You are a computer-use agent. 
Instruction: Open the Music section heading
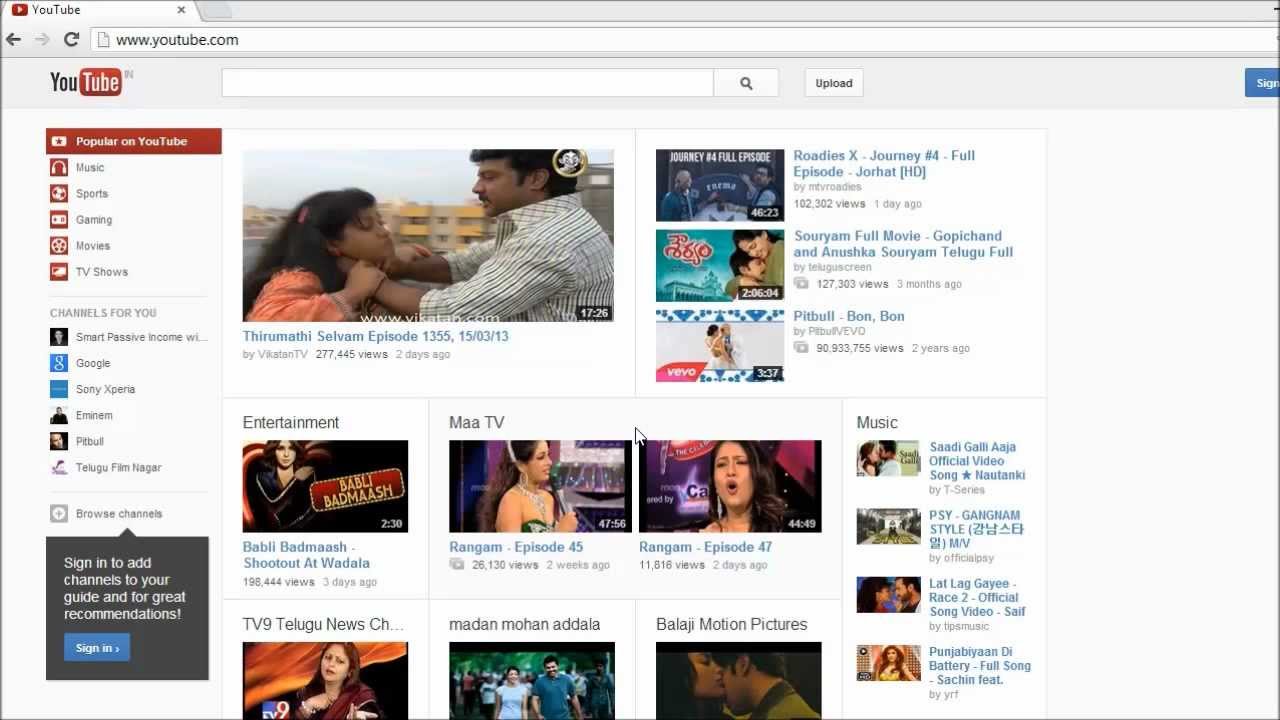(877, 423)
